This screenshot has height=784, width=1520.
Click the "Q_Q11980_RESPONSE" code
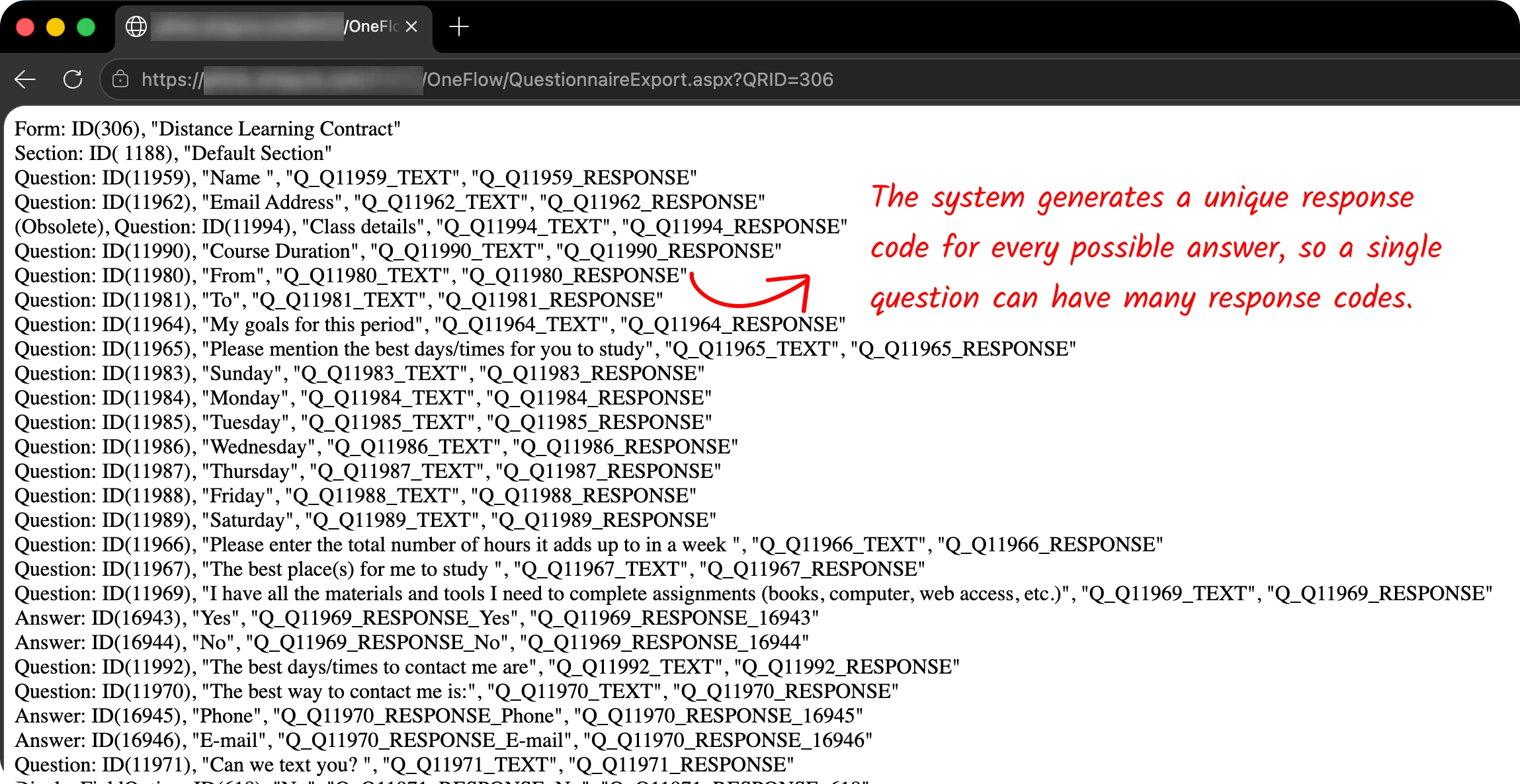[x=575, y=275]
